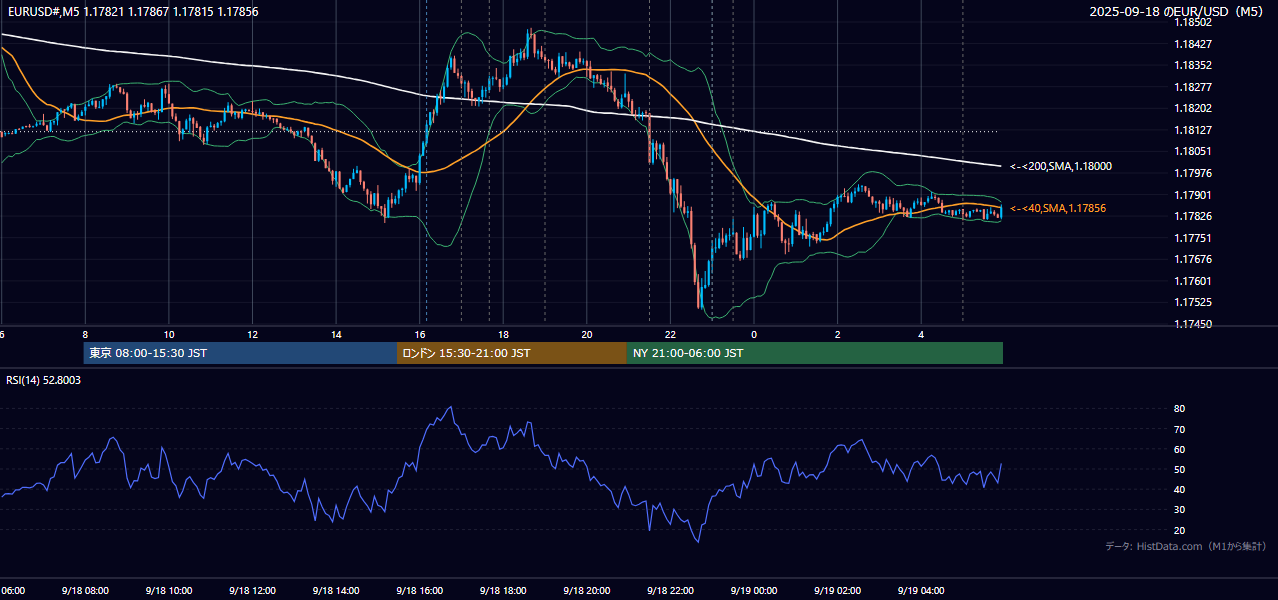This screenshot has width=1278, height=600.
Task: Click the 9/18 14:00 date label
Action: [x=336, y=590]
